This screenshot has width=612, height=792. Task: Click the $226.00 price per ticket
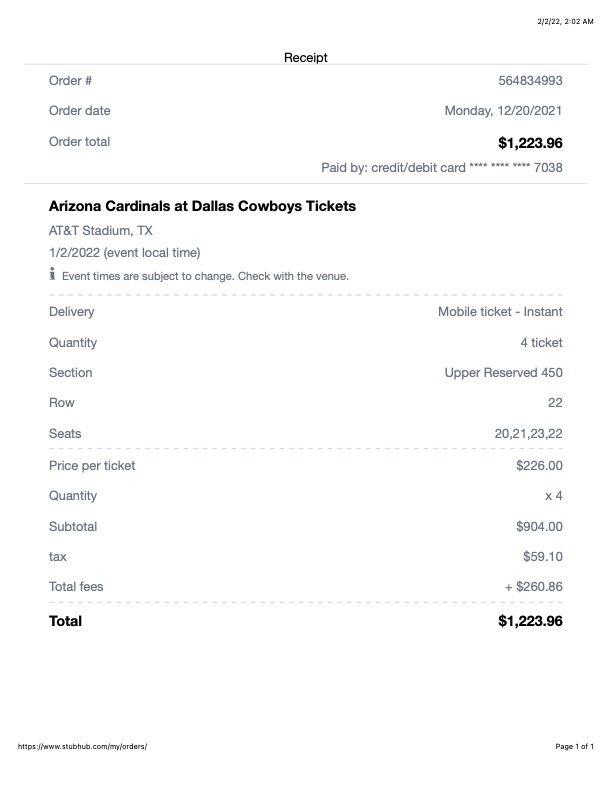(539, 465)
